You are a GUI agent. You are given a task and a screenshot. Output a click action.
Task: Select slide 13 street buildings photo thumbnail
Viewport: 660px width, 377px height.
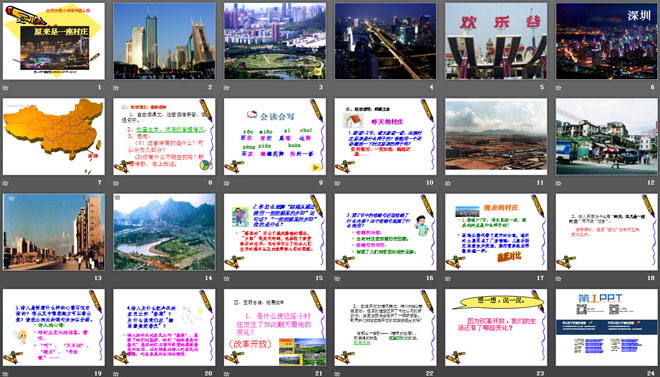54,232
